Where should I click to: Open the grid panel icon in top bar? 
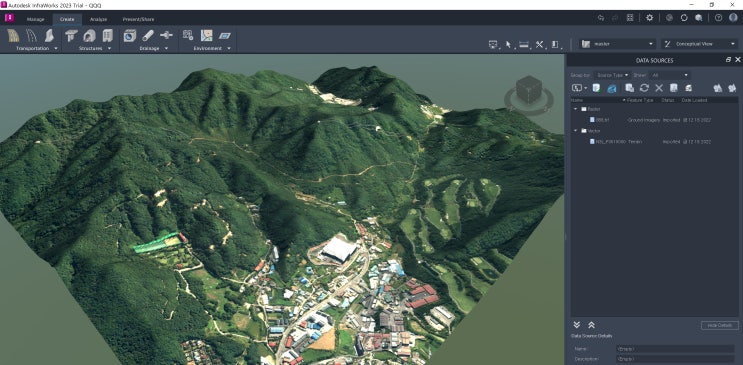coord(630,18)
